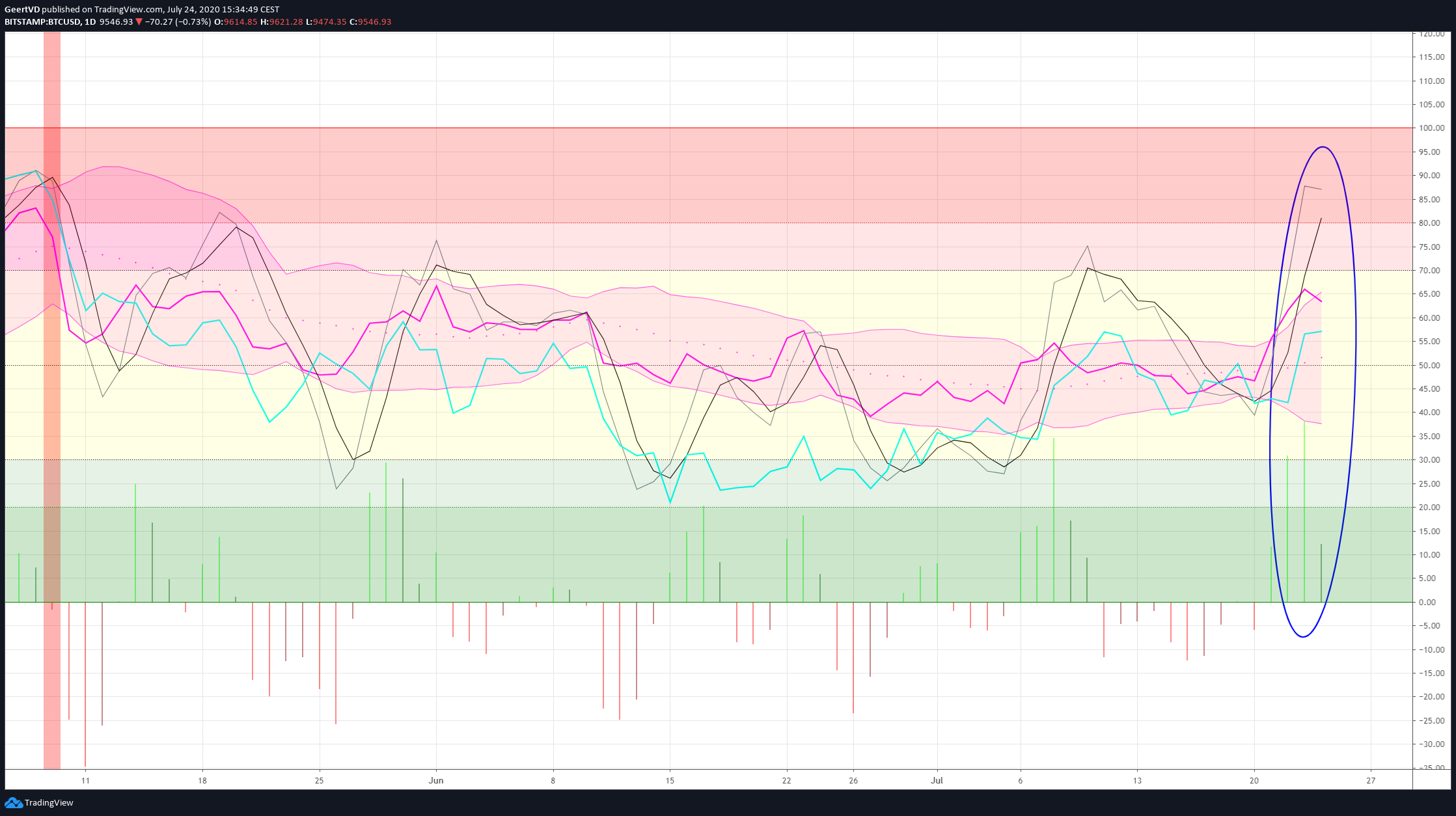The height and width of the screenshot is (816, 1456).
Task: Click the −70.27 (−0.73%) change value
Action: click(x=178, y=21)
